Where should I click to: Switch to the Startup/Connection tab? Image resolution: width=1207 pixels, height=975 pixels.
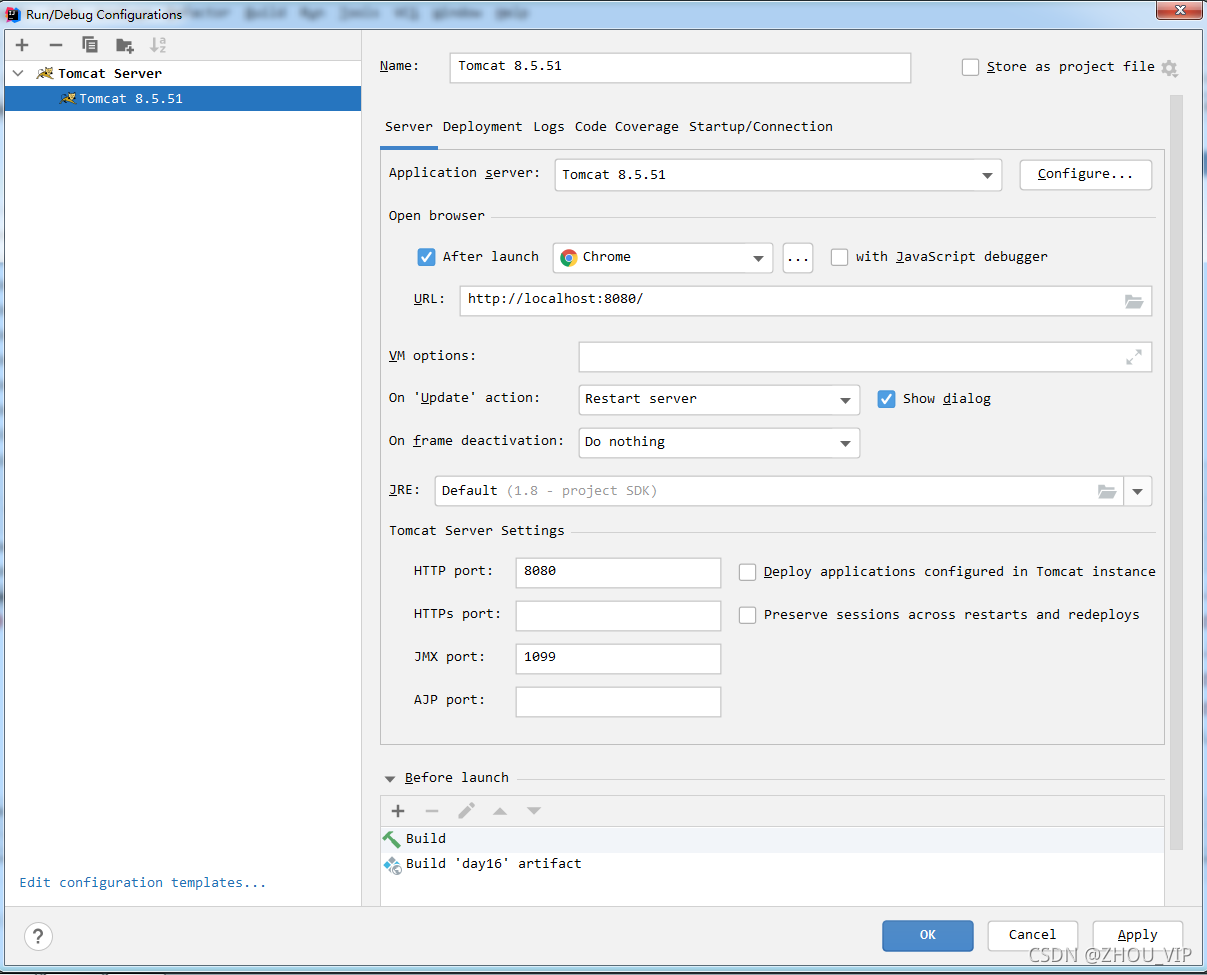click(761, 127)
